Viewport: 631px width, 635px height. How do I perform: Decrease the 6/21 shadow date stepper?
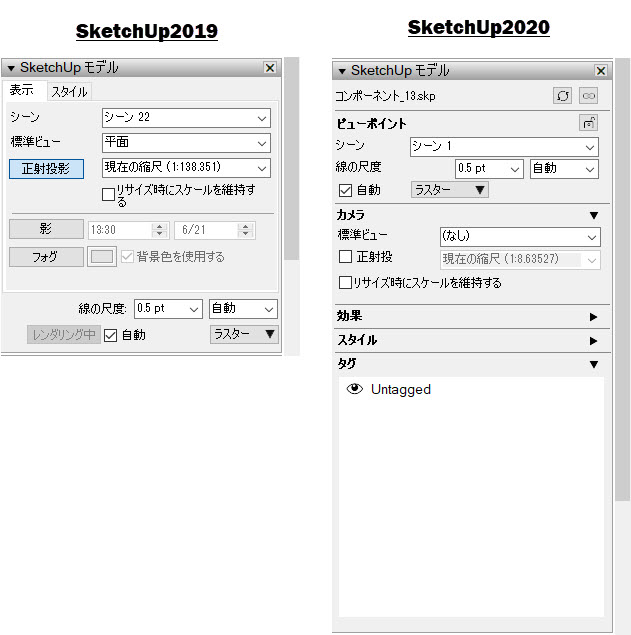pyautogui.click(x=245, y=234)
